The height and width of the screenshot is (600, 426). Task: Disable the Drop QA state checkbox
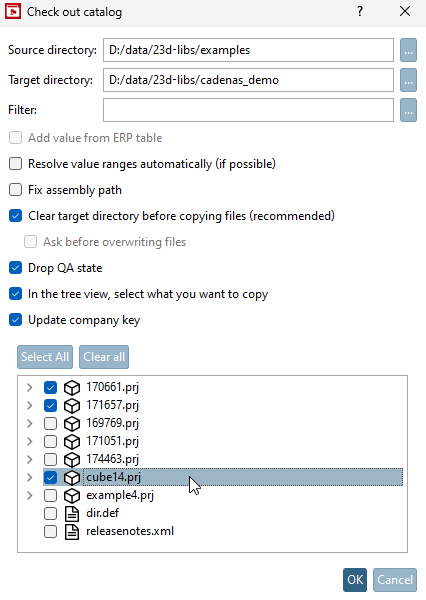(x=15, y=268)
